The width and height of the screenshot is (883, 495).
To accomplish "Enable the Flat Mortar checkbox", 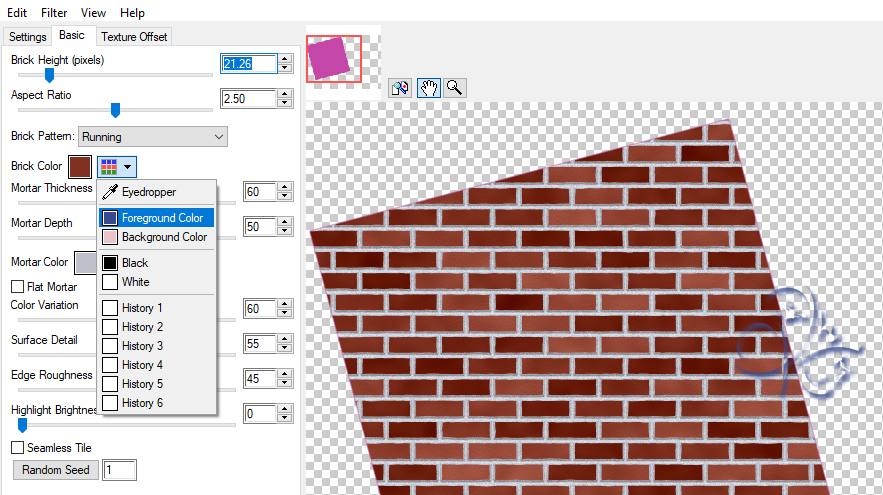I will (x=17, y=287).
